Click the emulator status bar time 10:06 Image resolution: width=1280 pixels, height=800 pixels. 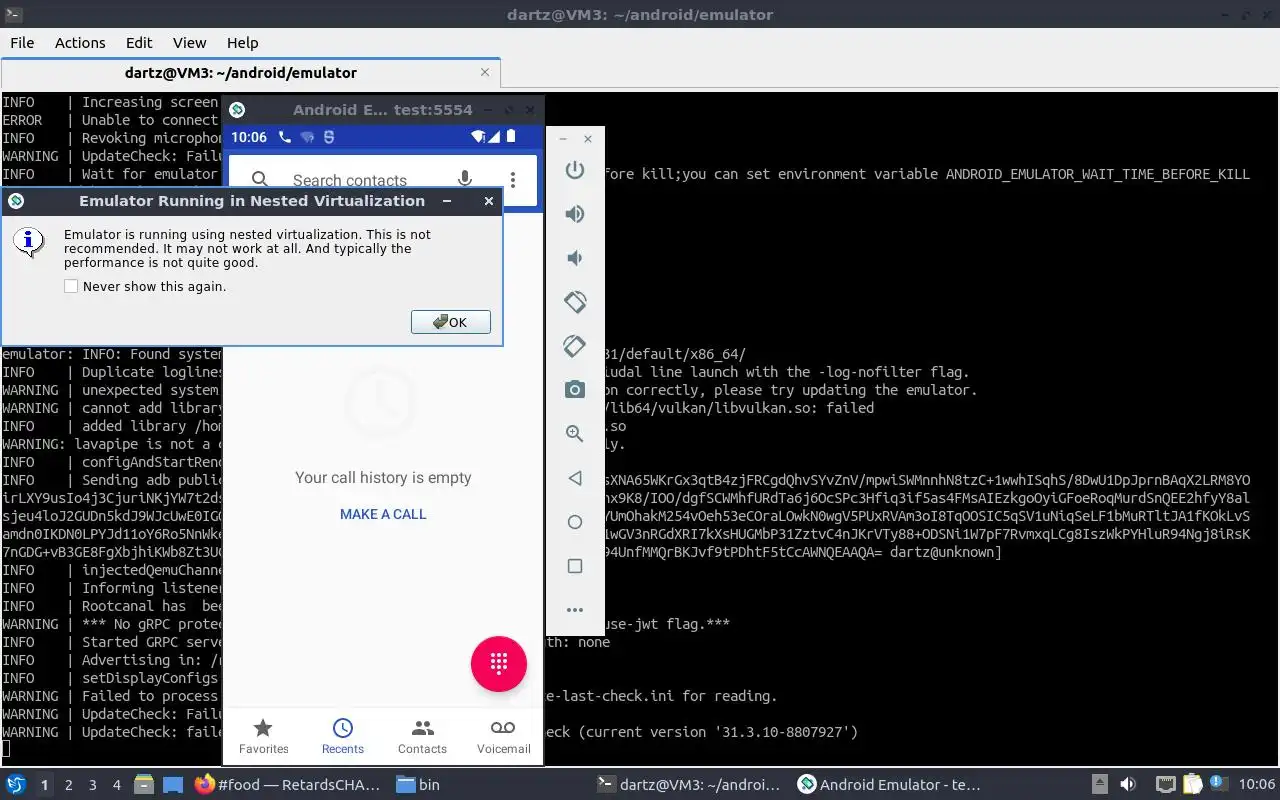[x=249, y=137]
